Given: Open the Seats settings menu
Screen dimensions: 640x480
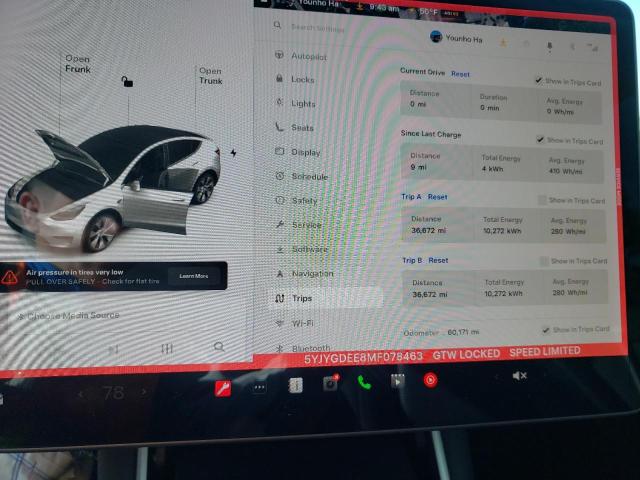Looking at the screenshot, I should coord(295,127).
